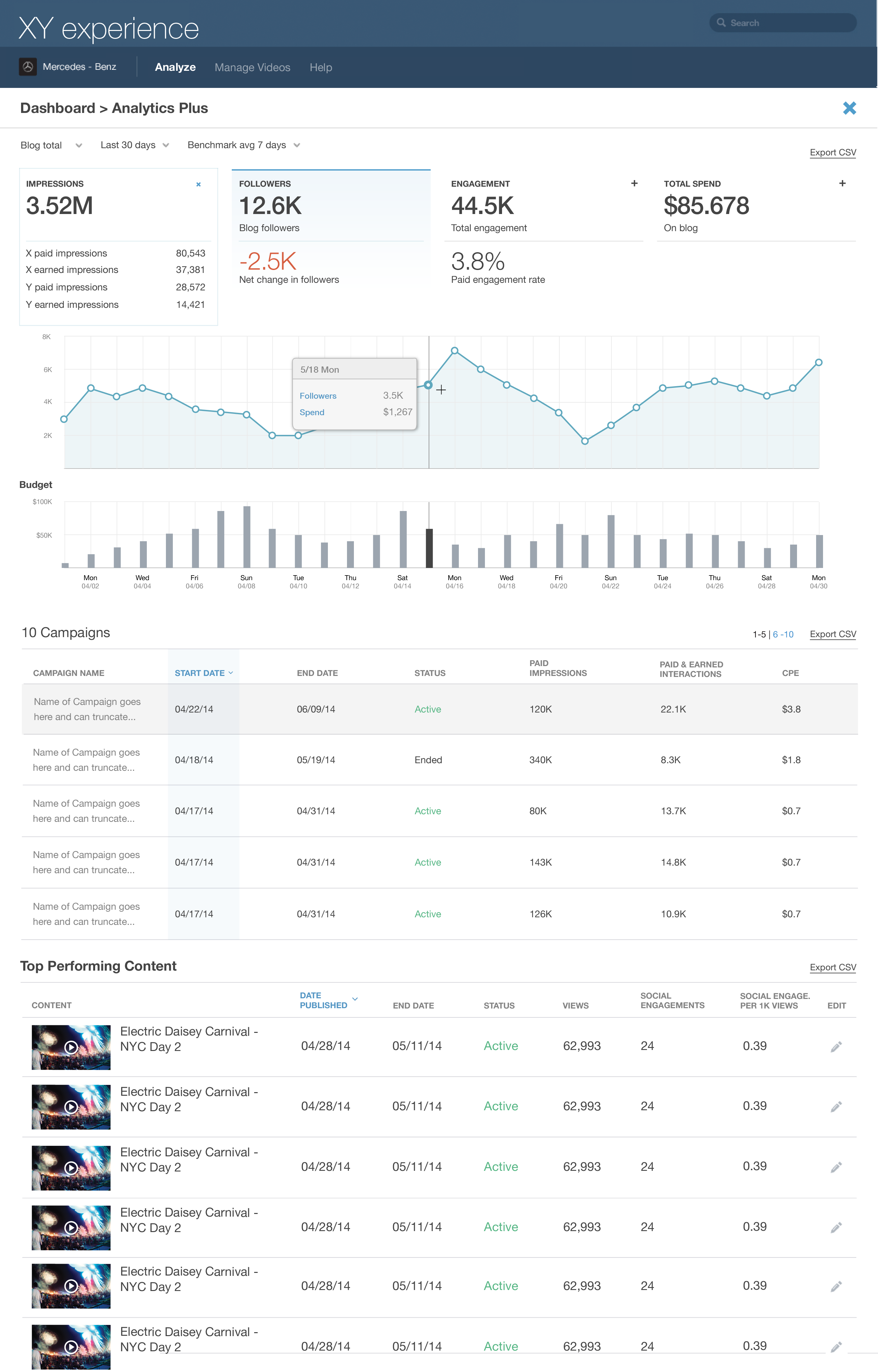Open the Blog total dropdown
878x1372 pixels.
pyautogui.click(x=51, y=145)
